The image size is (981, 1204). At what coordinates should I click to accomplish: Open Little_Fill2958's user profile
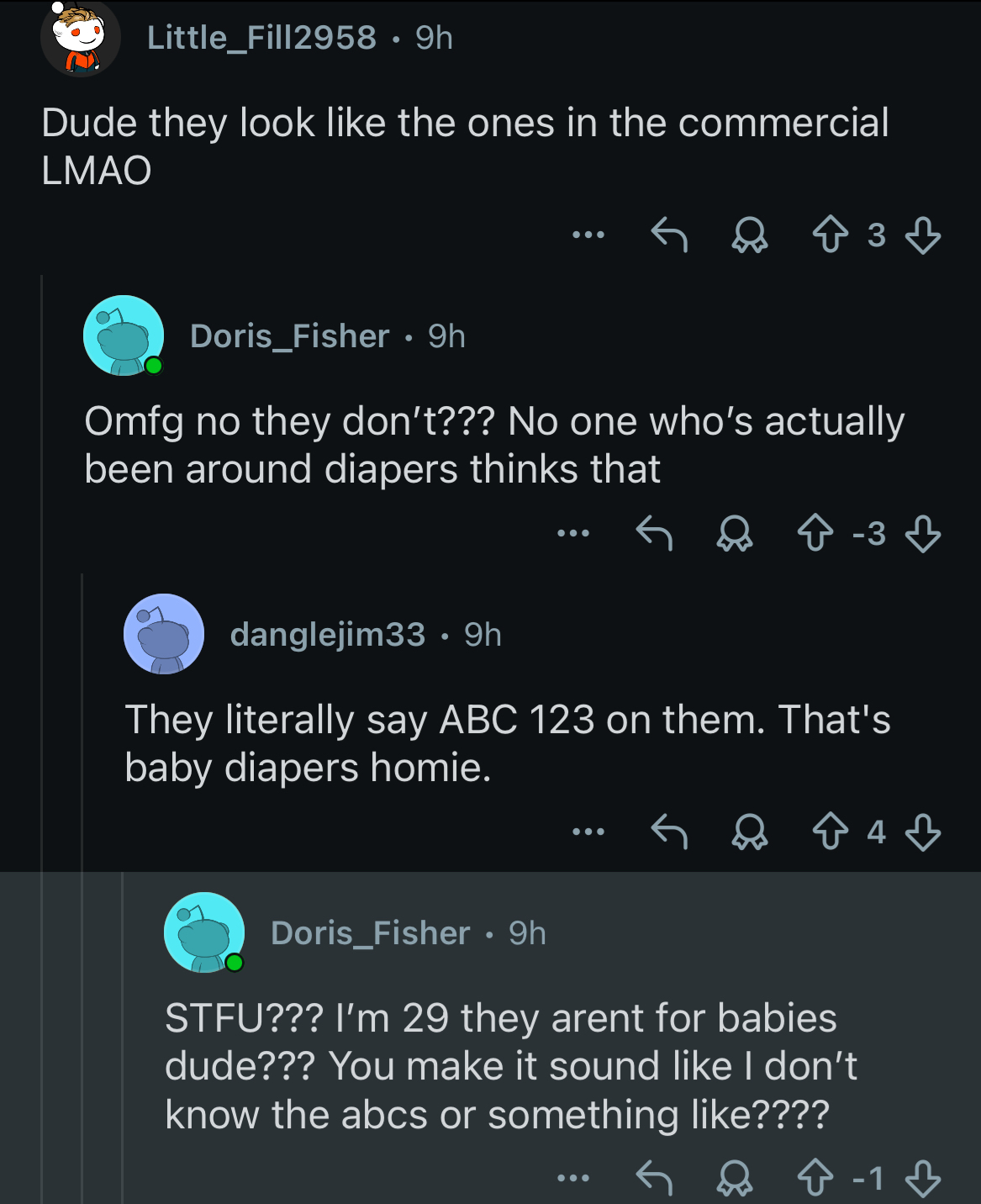pos(261,37)
